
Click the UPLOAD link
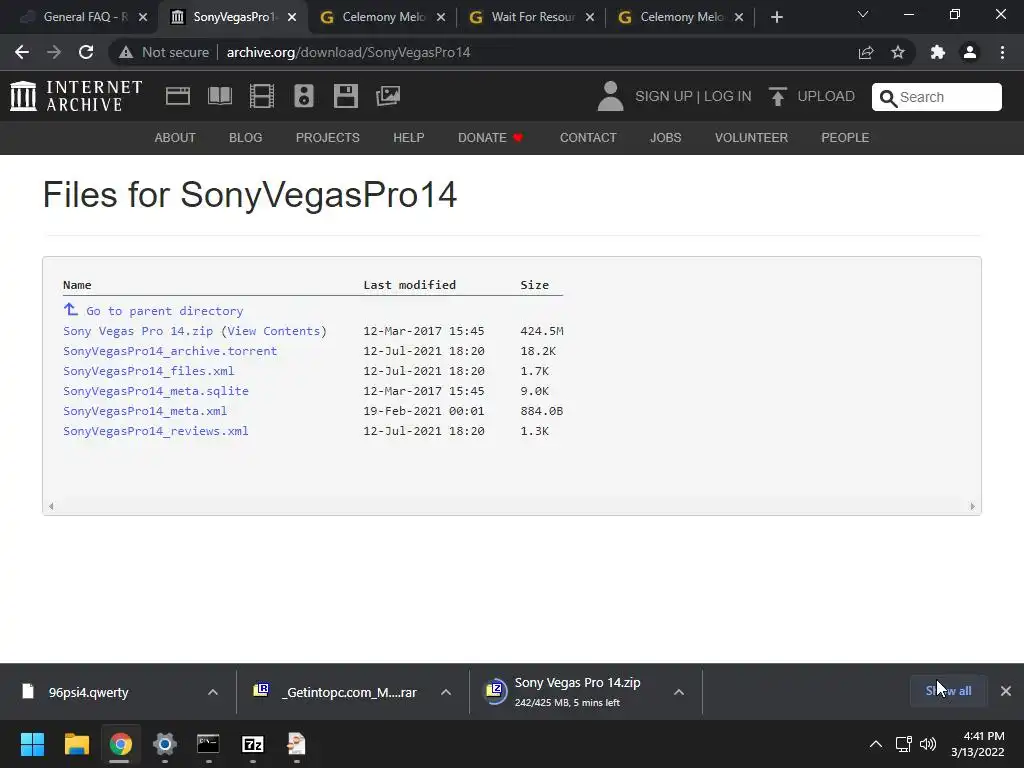click(825, 96)
